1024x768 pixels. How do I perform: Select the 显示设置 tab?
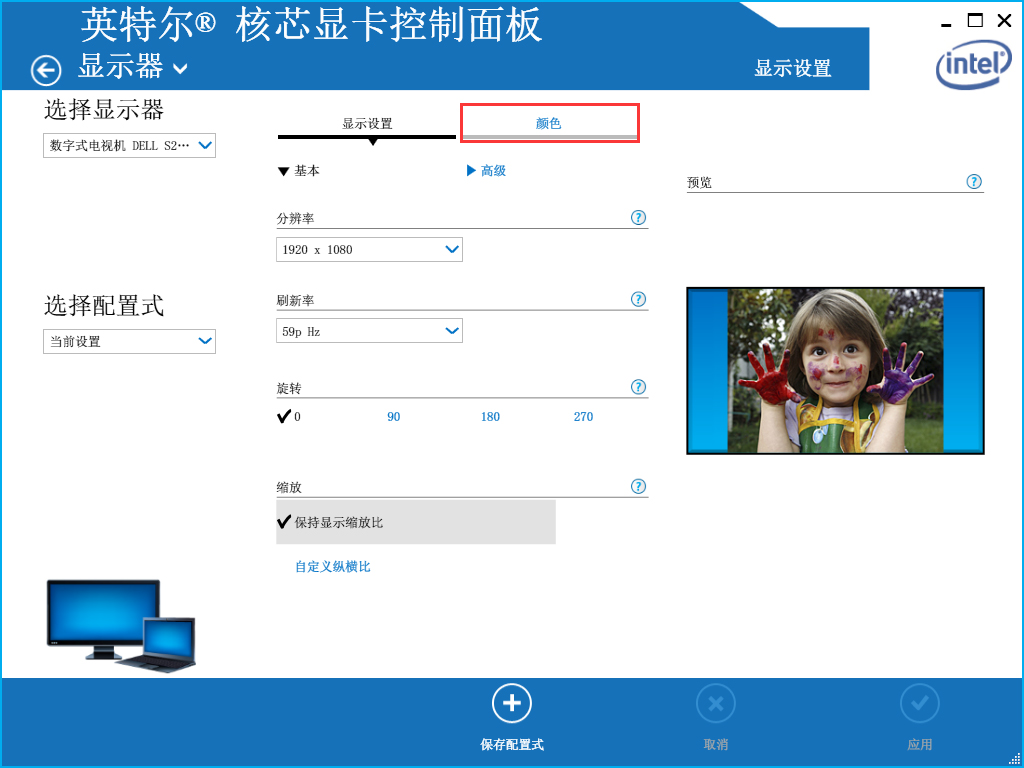click(x=366, y=120)
